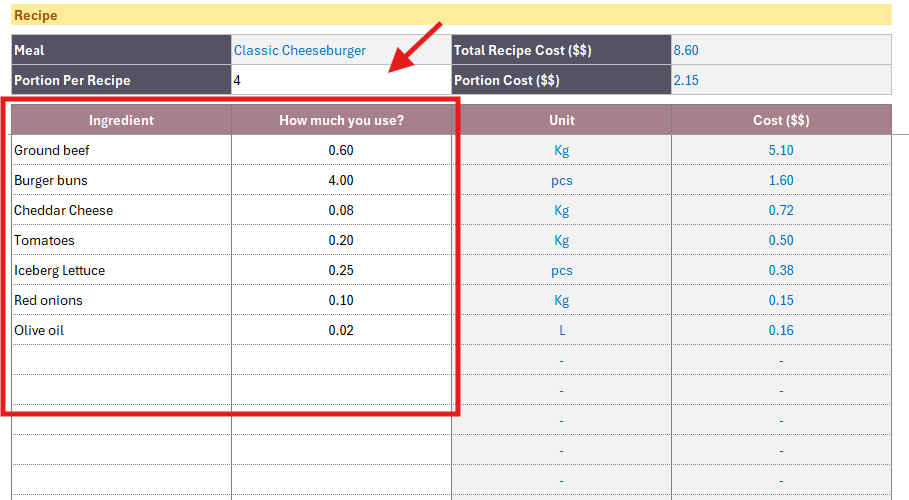Click the Ground beef cost 5.10
This screenshot has width=909, height=500.
point(781,150)
